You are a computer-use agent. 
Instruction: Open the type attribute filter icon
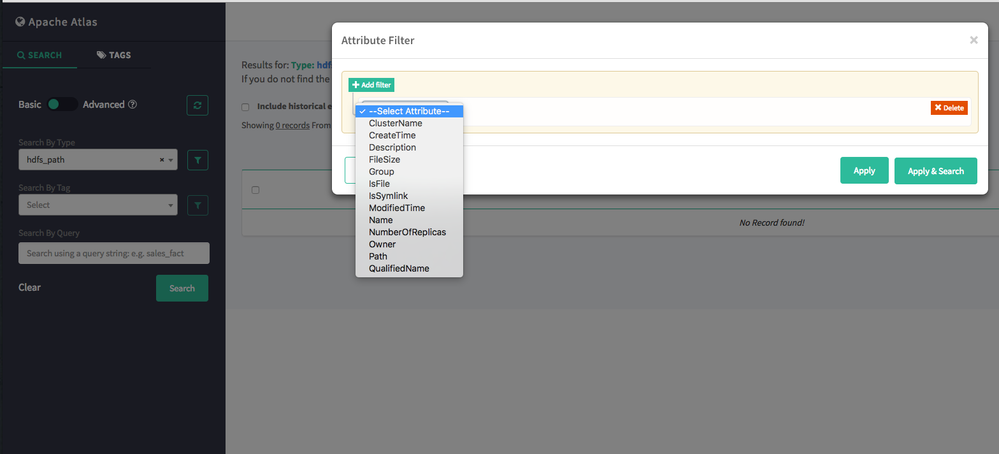pyautogui.click(x=198, y=160)
